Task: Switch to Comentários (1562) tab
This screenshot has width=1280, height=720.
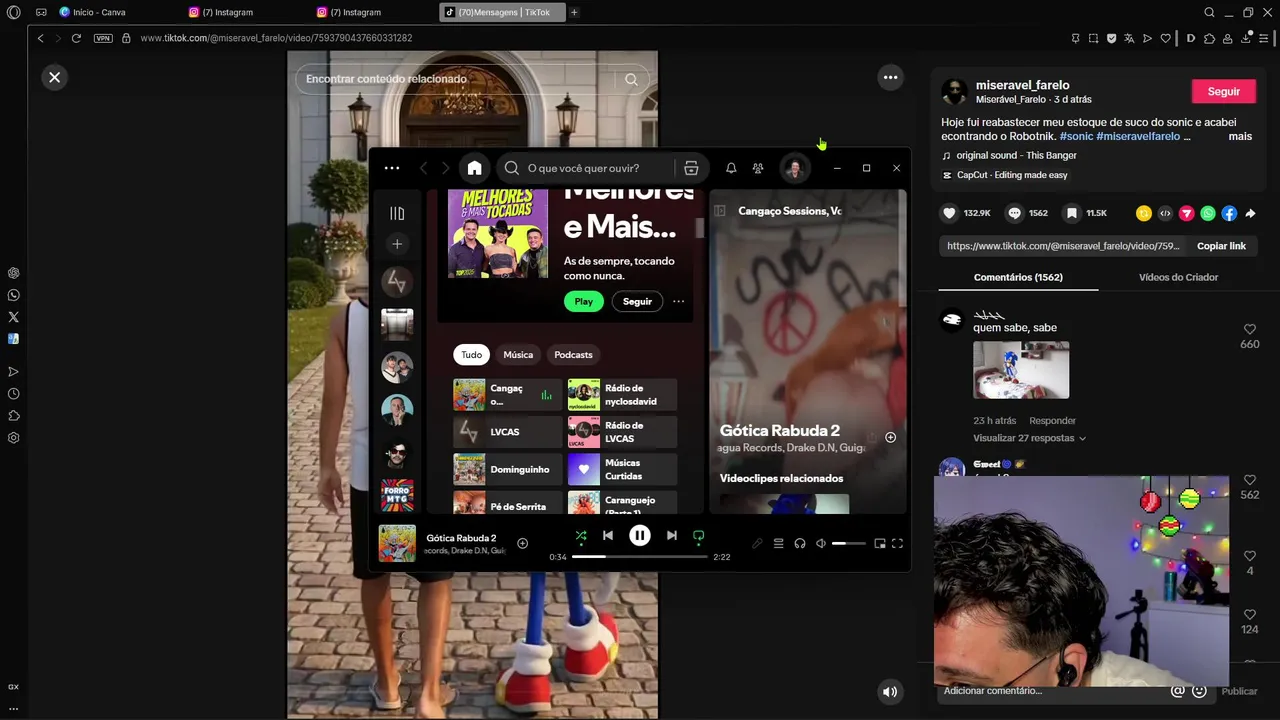Action: pyautogui.click(x=1018, y=277)
